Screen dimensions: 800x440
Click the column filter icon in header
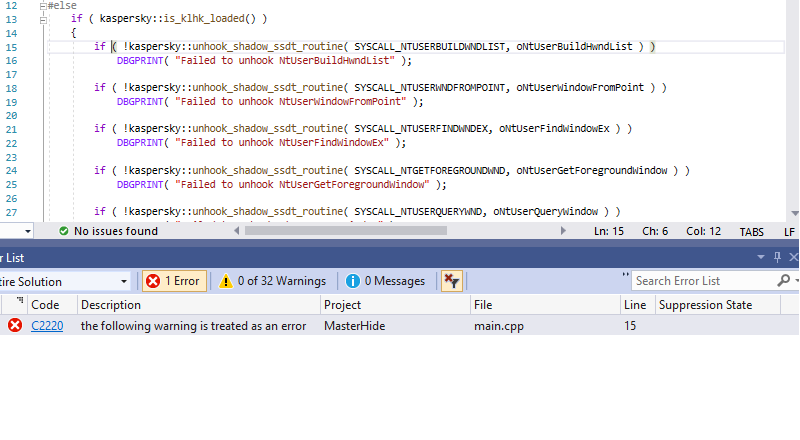(x=19, y=300)
